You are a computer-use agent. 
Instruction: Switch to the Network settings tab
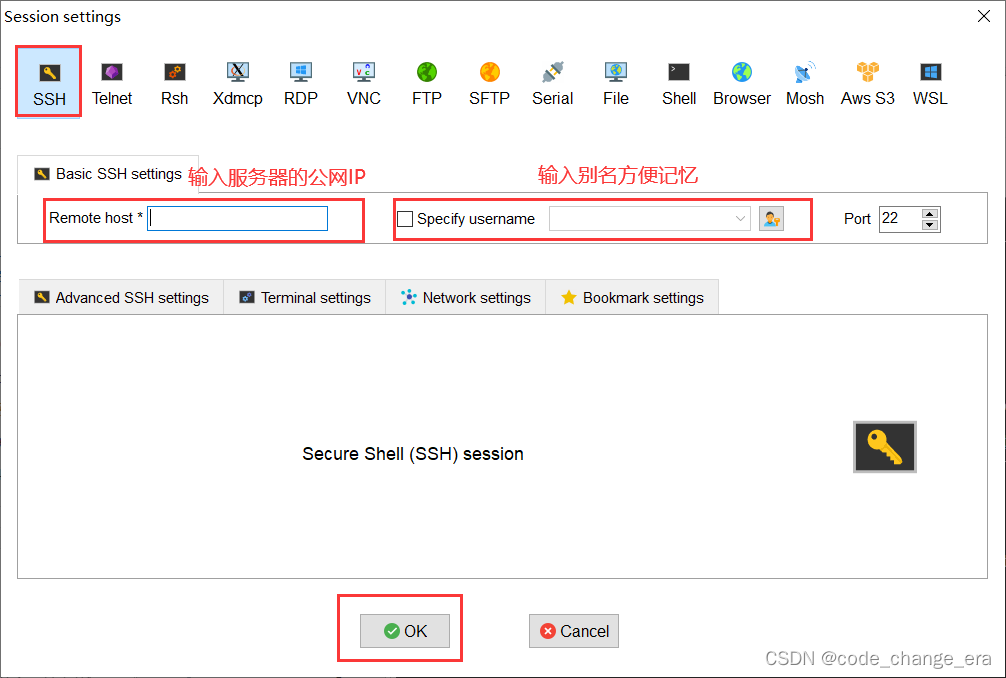[x=466, y=298]
